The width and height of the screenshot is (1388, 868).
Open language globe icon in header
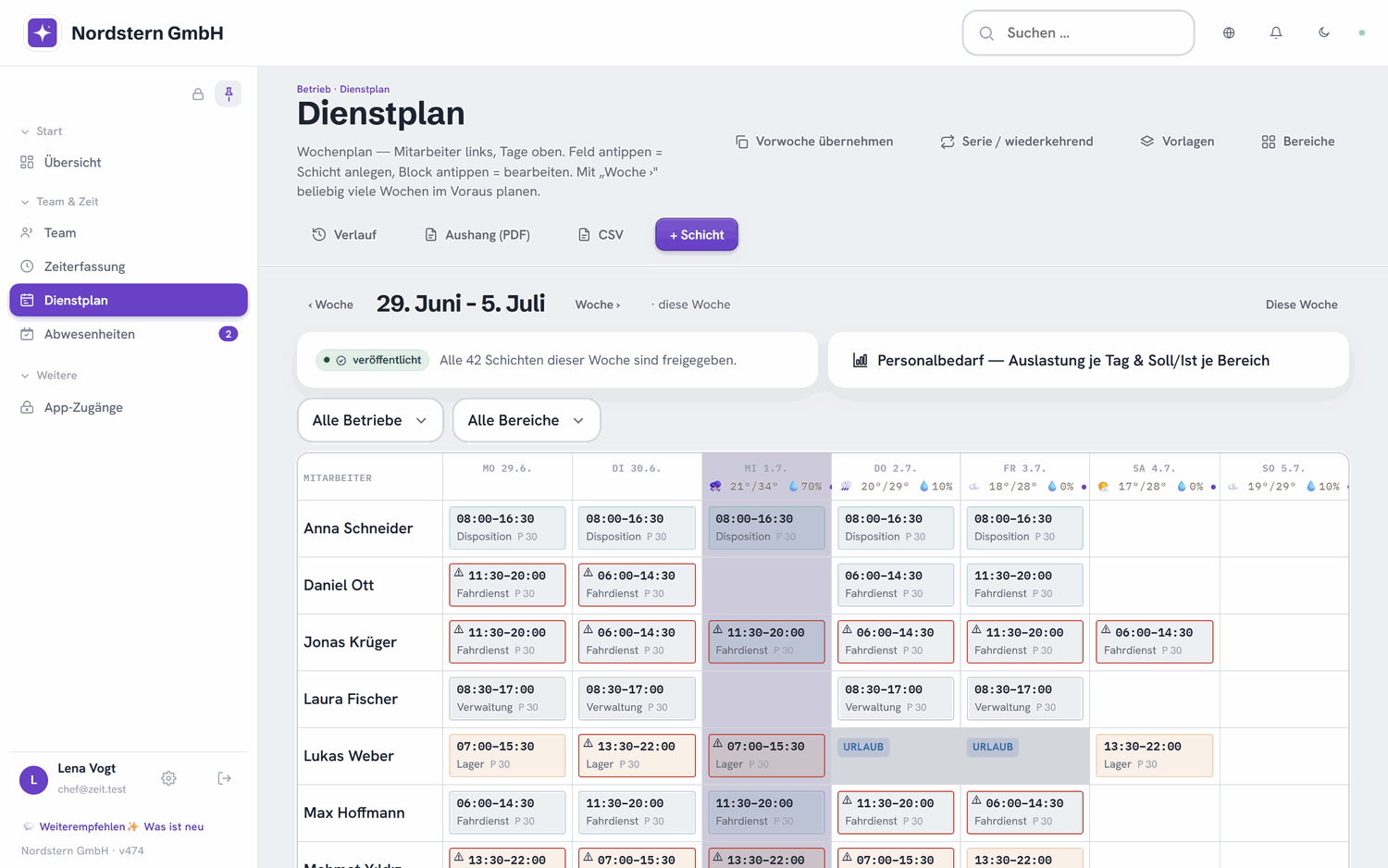tap(1229, 32)
